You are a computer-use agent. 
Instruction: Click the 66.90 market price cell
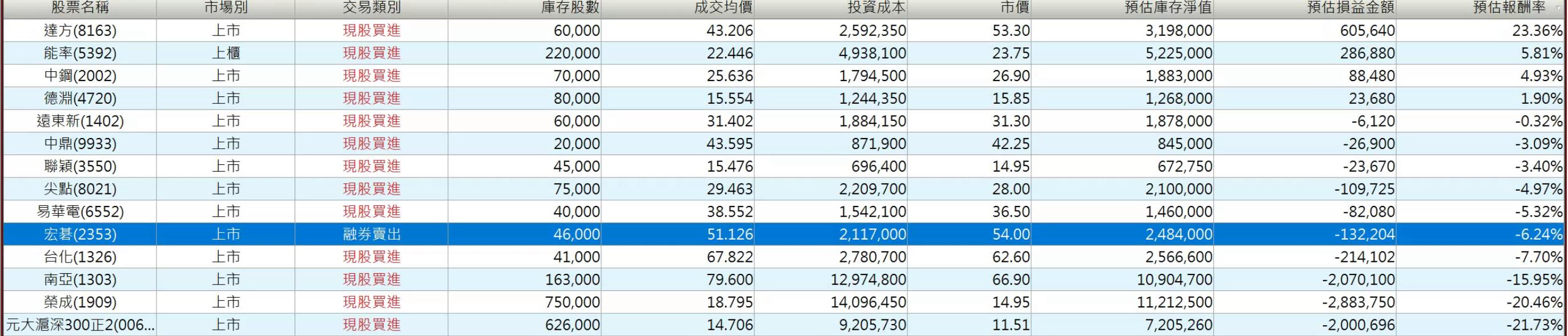click(1011, 280)
